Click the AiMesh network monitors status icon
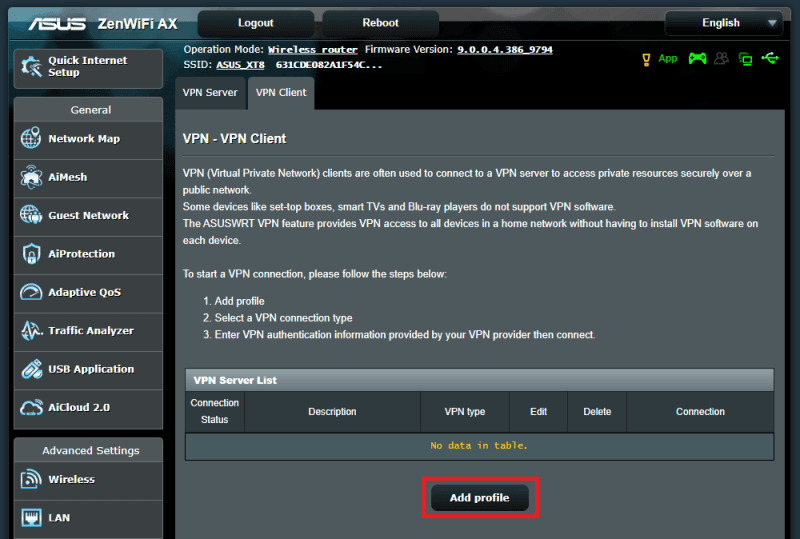 (745, 59)
